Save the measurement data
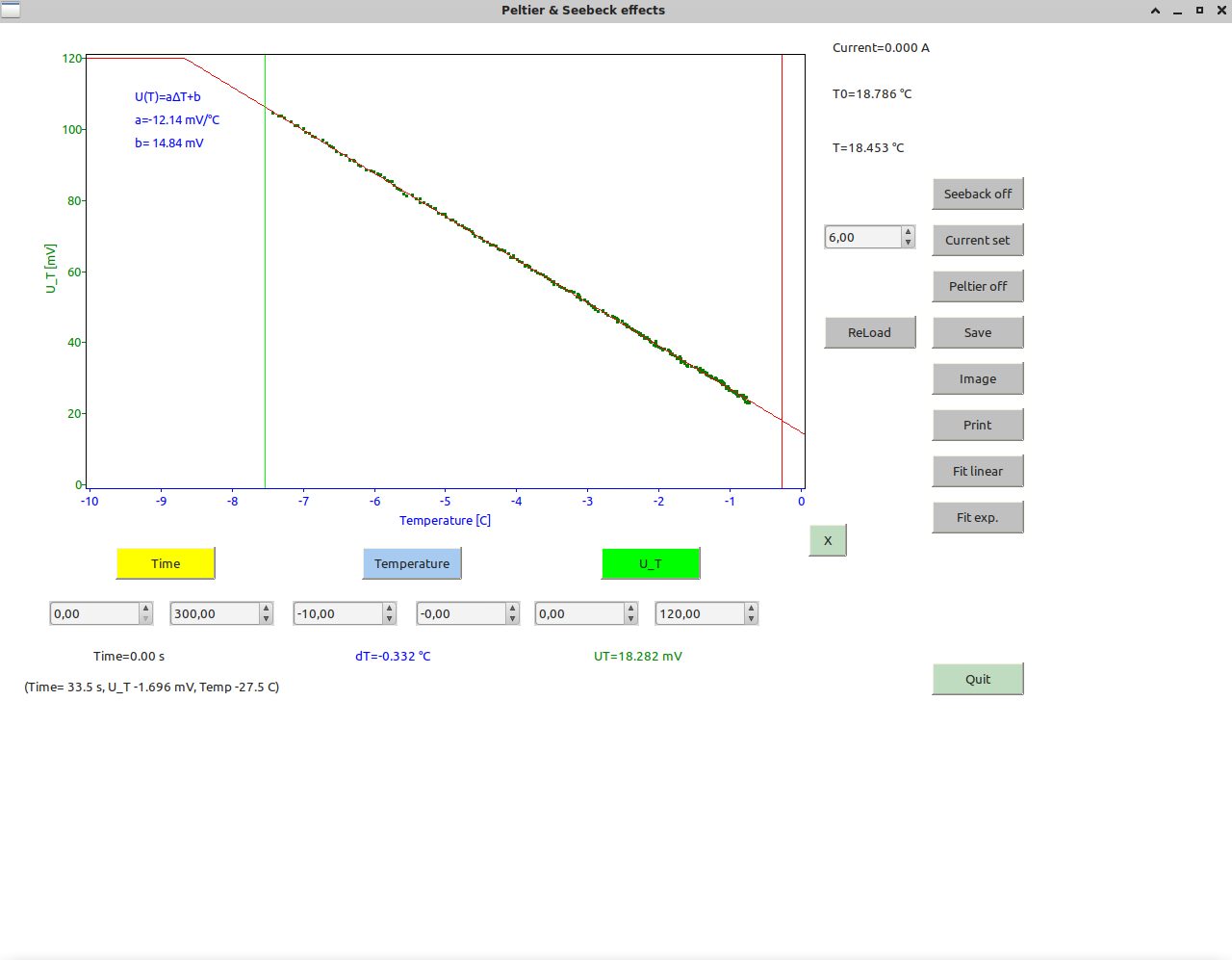1232x960 pixels. coord(977,332)
